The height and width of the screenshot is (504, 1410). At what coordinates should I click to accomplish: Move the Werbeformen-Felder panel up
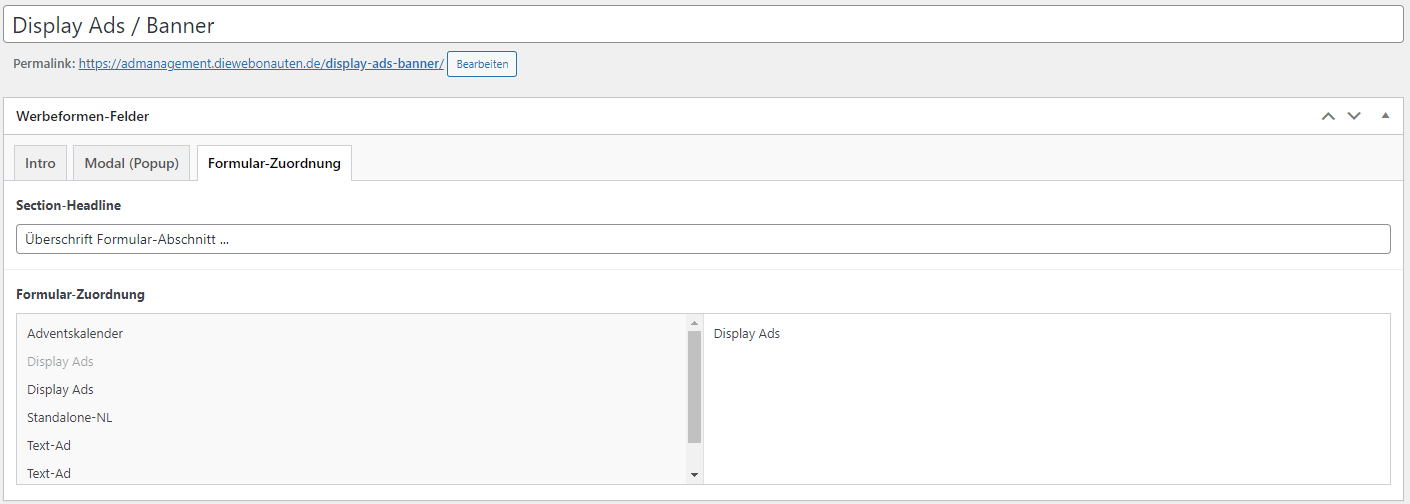(1328, 116)
